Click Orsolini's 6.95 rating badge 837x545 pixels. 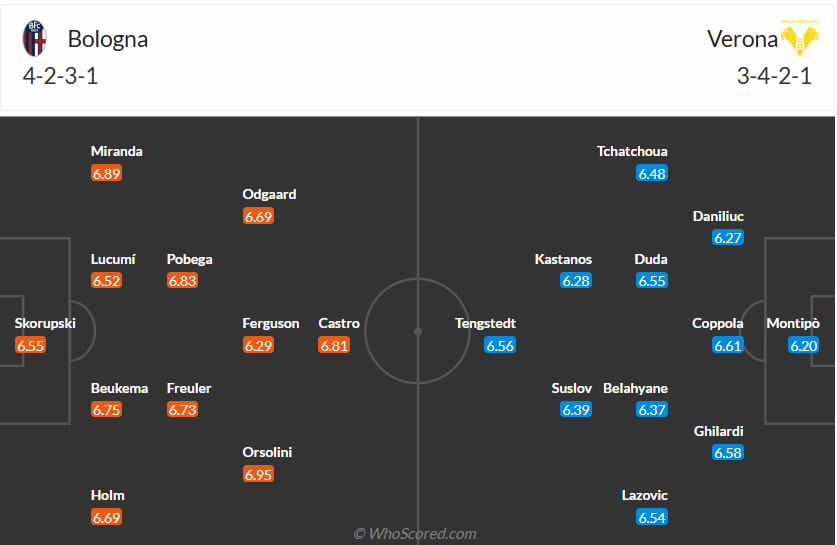[258, 474]
